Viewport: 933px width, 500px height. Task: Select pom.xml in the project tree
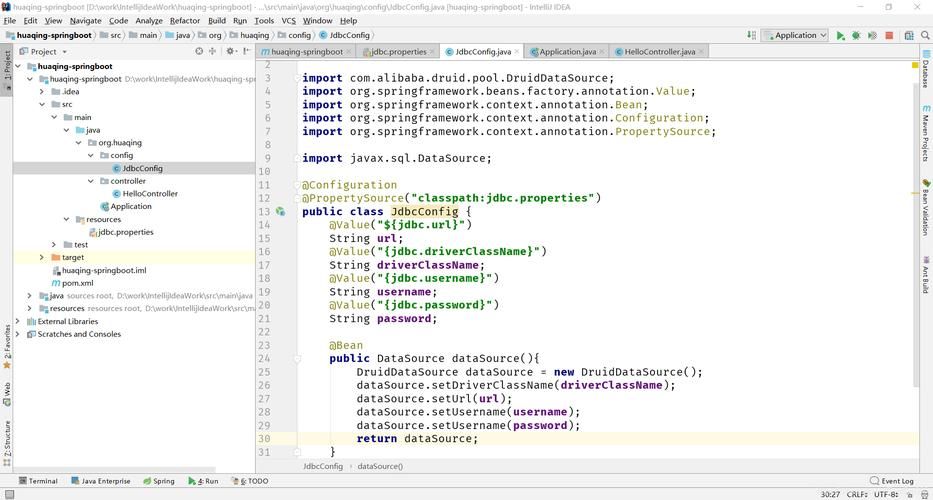click(x=77, y=283)
